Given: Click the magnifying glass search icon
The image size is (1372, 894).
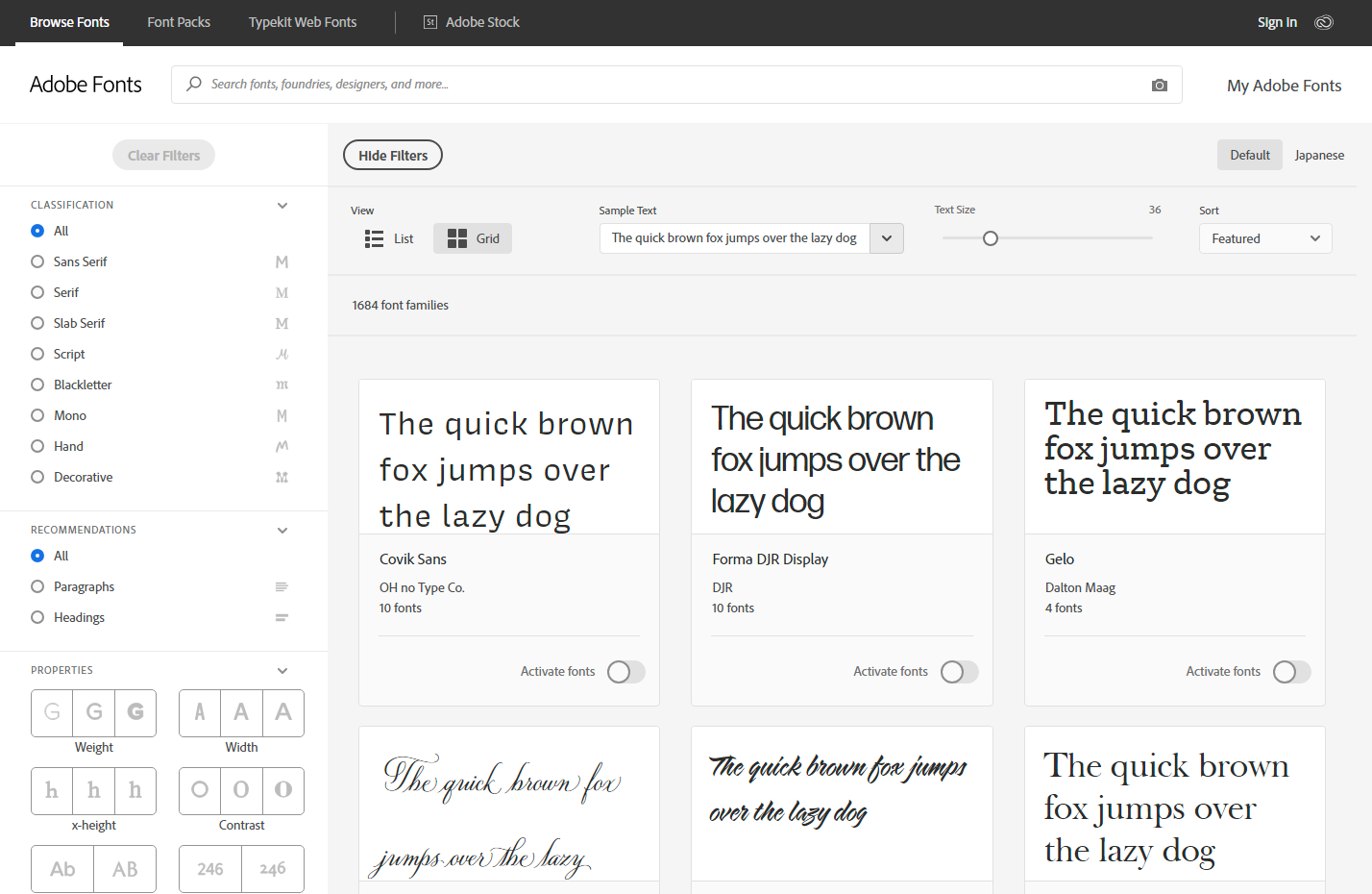Looking at the screenshot, I should [x=194, y=84].
